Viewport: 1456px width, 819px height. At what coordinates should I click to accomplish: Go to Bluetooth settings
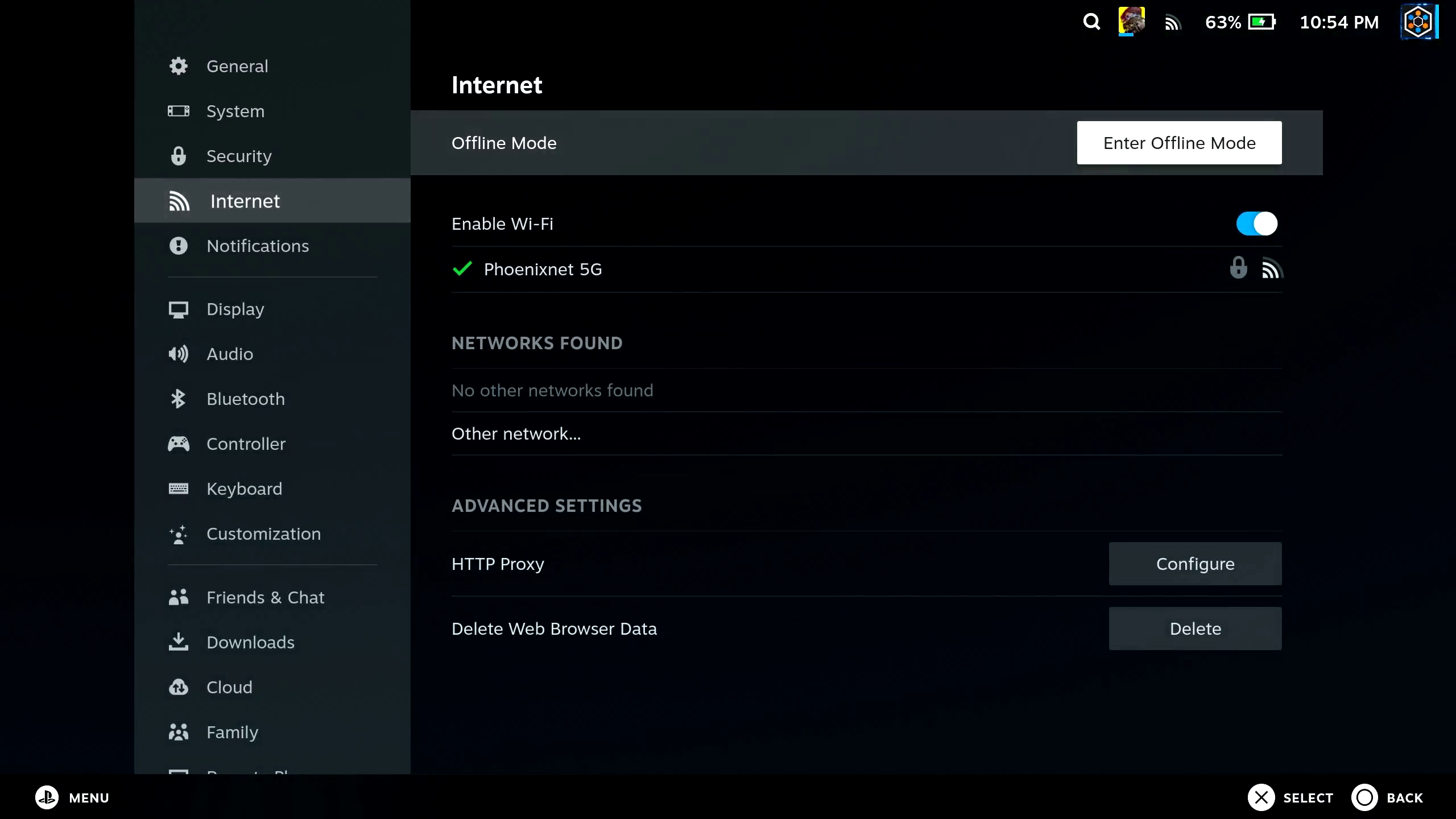pos(245,399)
